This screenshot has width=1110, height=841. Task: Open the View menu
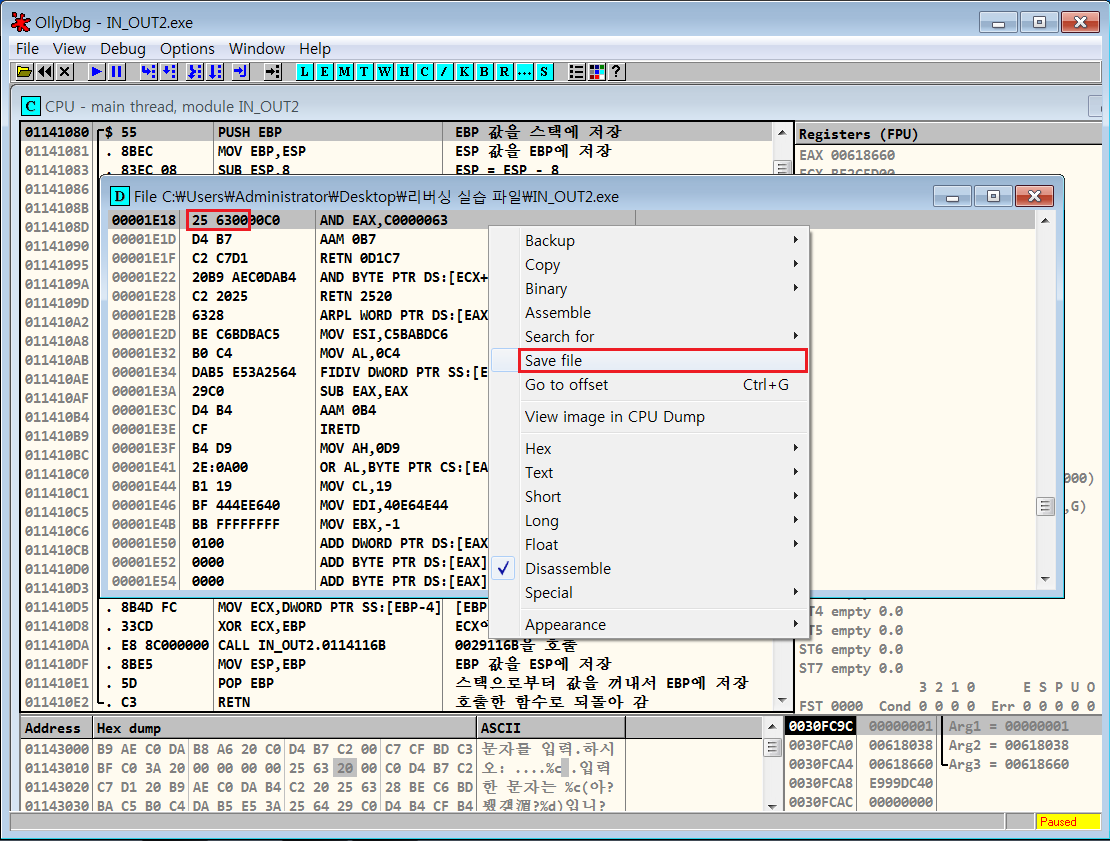click(69, 49)
